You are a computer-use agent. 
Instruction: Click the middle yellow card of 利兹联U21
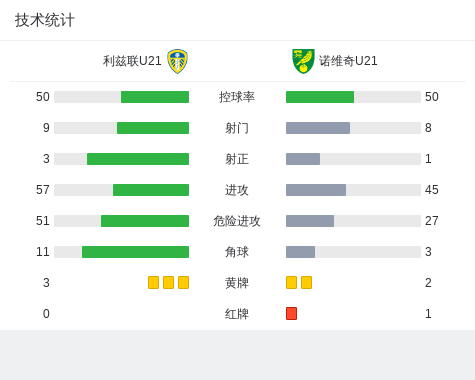[168, 282]
